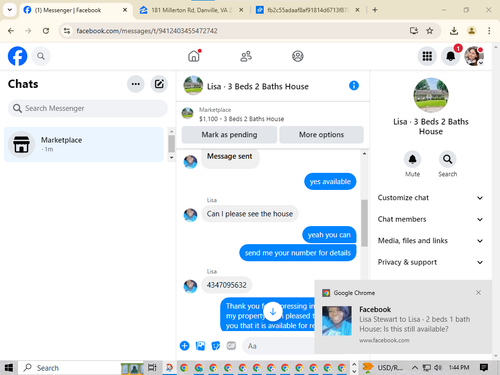
Task: Expand Media, files and links section
Action: pyautogui.click(x=430, y=241)
